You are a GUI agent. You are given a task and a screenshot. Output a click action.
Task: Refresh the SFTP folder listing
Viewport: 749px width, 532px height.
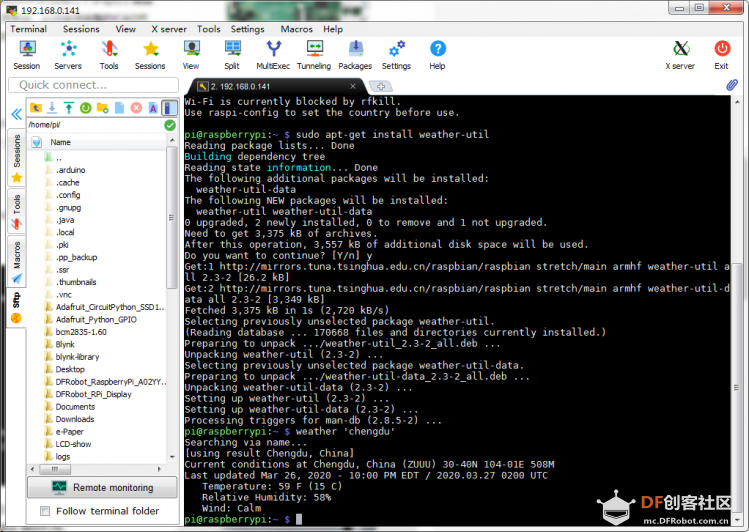(x=86, y=108)
